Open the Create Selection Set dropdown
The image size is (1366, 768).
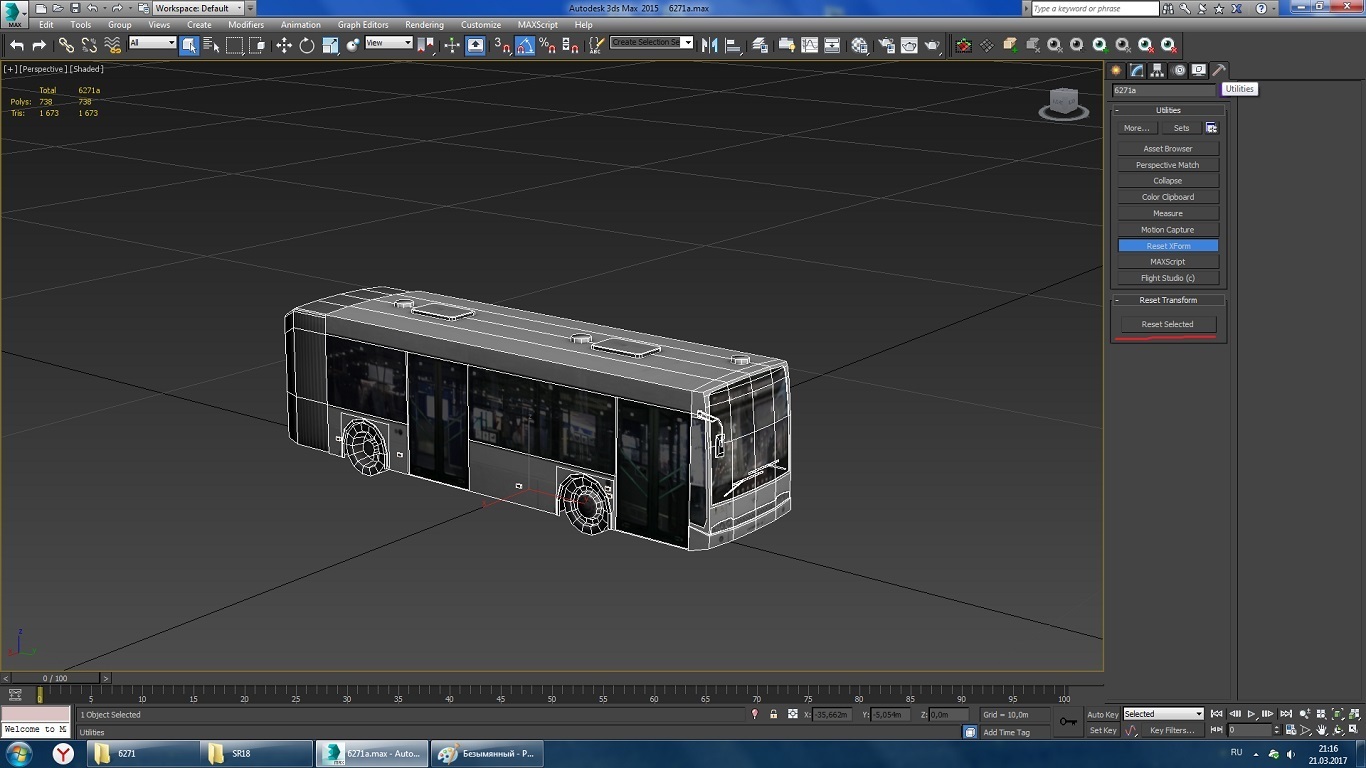point(651,43)
